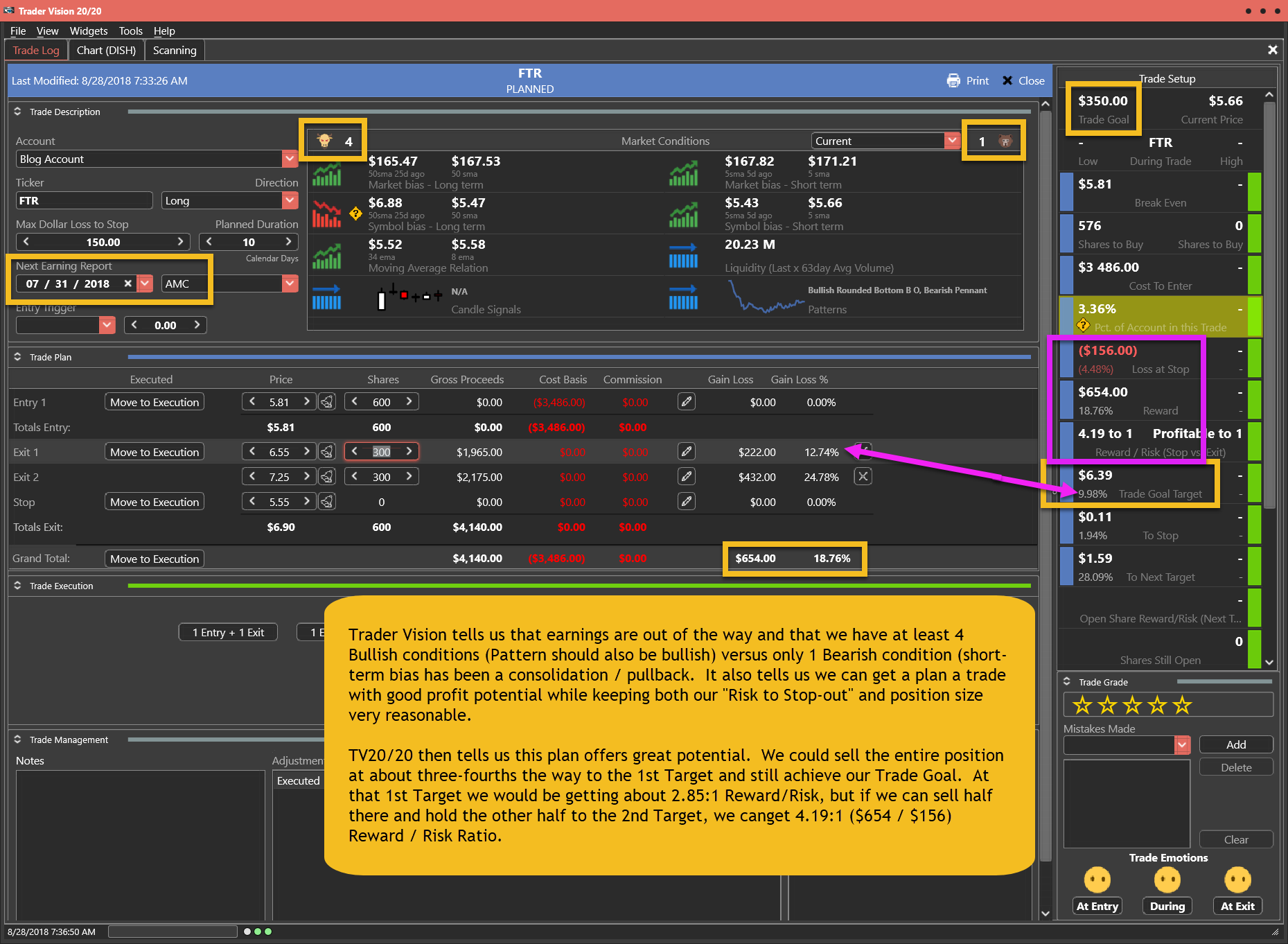Screen dimensions: 1288x944
Task: Switch to the Chart (DISH) tab
Action: pyautogui.click(x=106, y=51)
